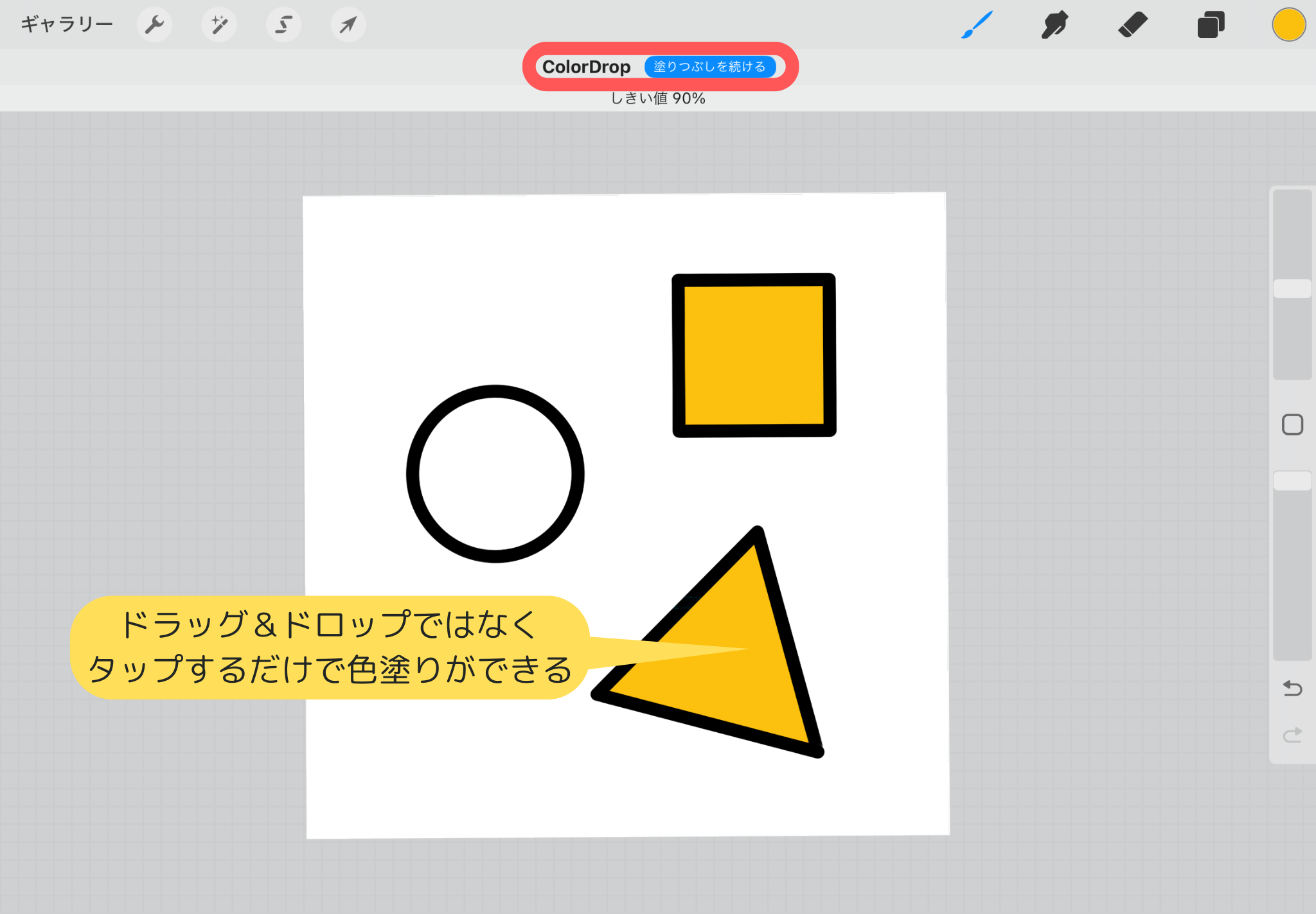Choose the Smudge tool
1316x914 pixels.
pos(1054,25)
